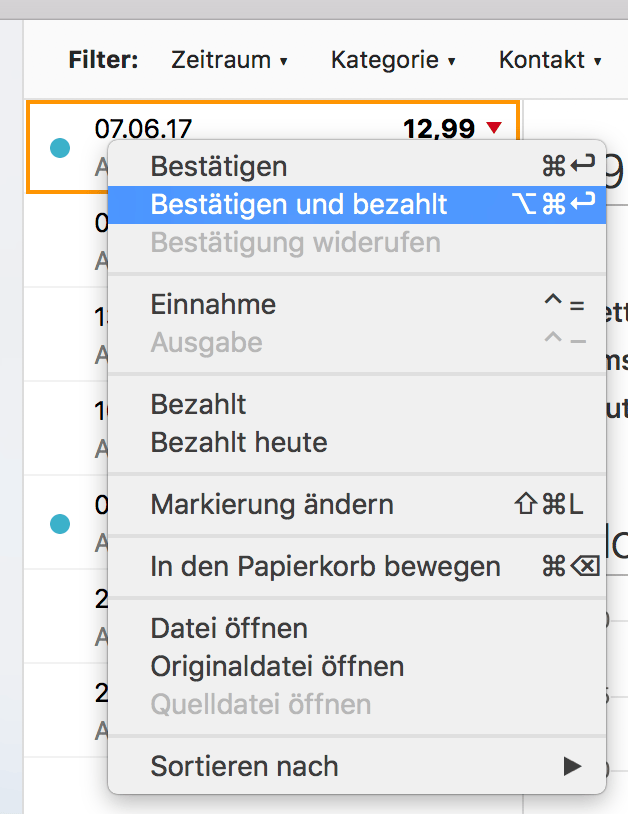Viewport: 628px width, 814px height.
Task: Click the red triangle next to 12,99
Action: (493, 128)
